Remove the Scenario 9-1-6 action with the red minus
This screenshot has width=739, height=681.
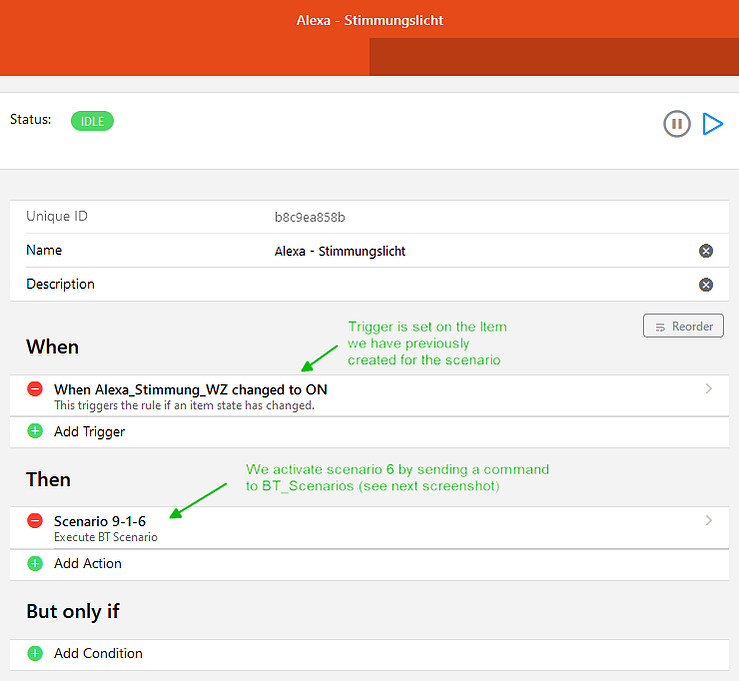(35, 521)
